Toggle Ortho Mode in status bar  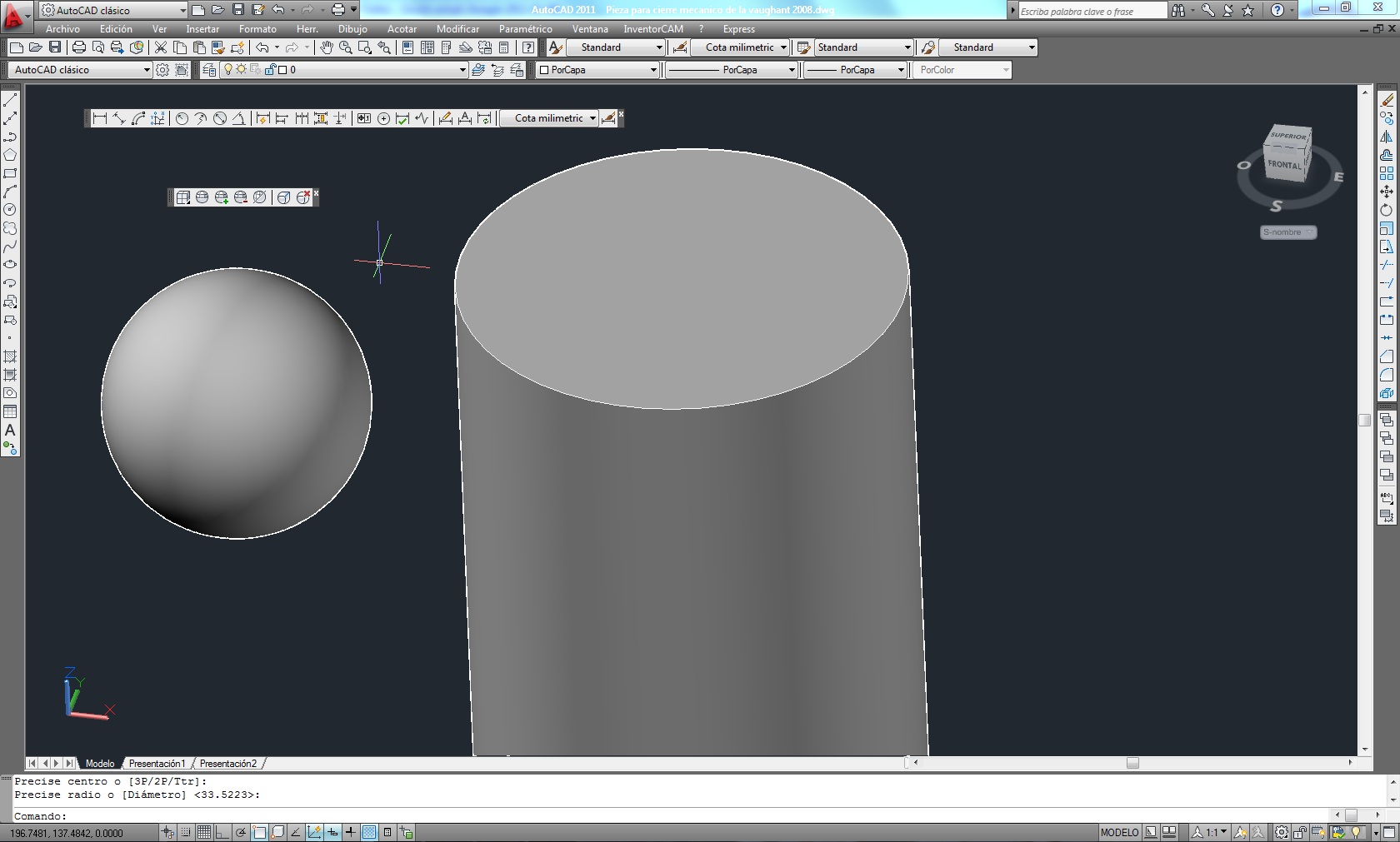click(x=222, y=832)
